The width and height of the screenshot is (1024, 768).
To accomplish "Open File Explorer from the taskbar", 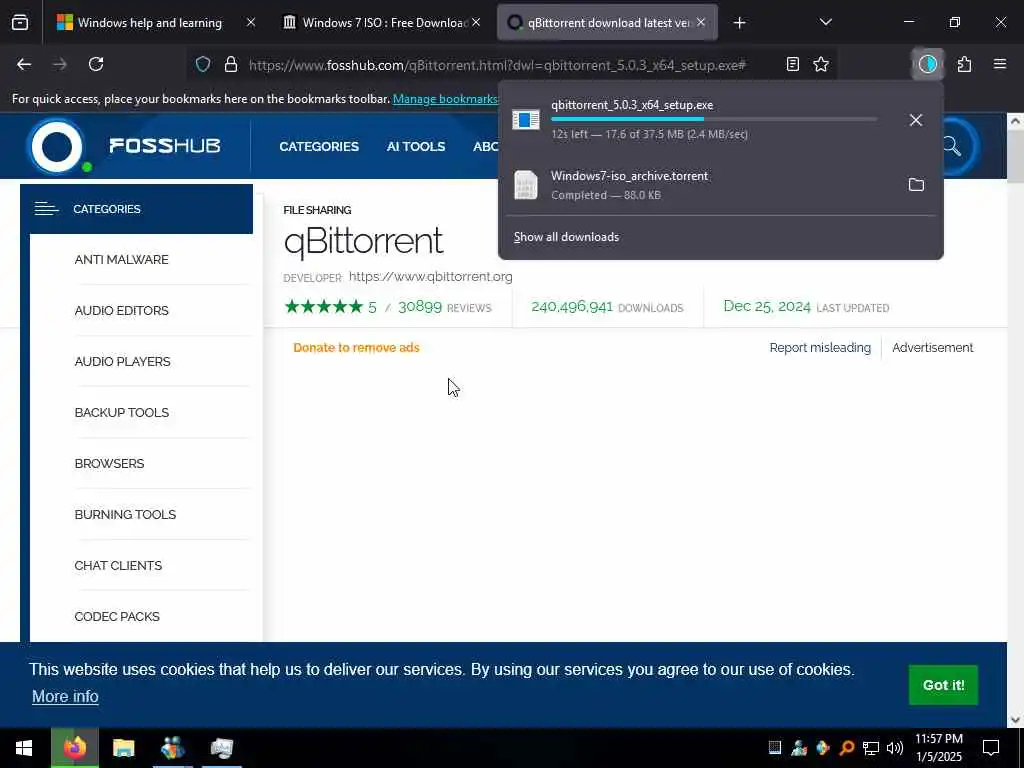I will coord(123,748).
